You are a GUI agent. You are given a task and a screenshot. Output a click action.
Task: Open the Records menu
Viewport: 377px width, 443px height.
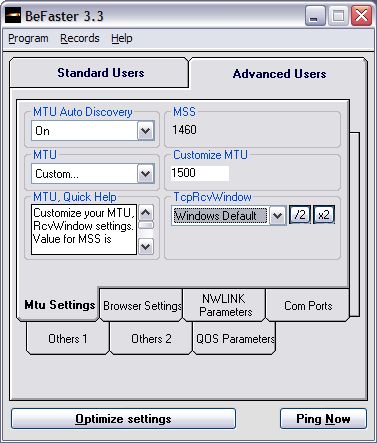point(80,38)
